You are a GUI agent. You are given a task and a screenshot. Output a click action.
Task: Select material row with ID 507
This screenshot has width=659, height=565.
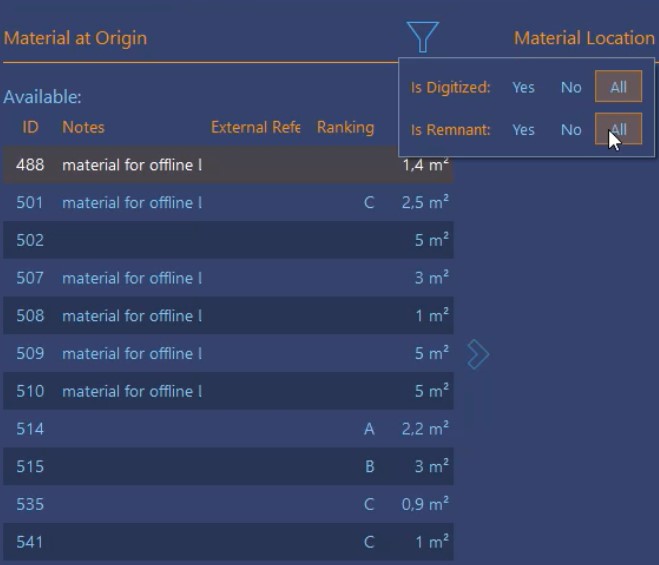click(x=228, y=277)
